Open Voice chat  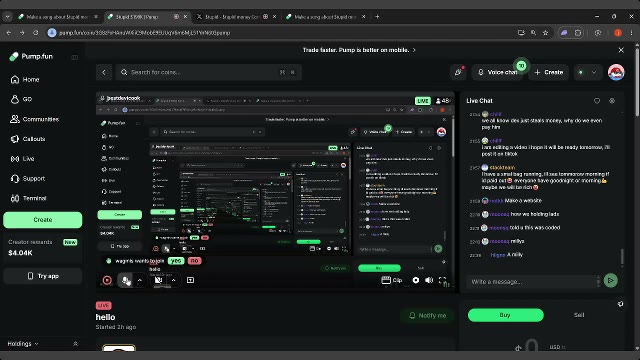(498, 72)
